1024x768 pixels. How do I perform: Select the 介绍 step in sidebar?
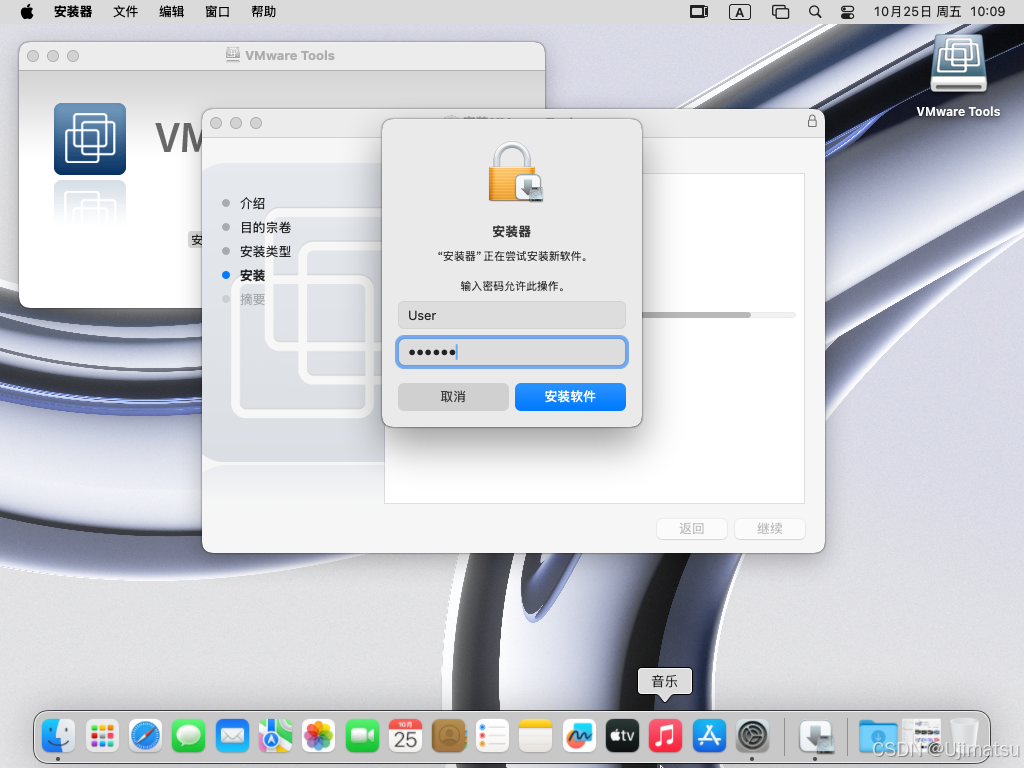(253, 203)
